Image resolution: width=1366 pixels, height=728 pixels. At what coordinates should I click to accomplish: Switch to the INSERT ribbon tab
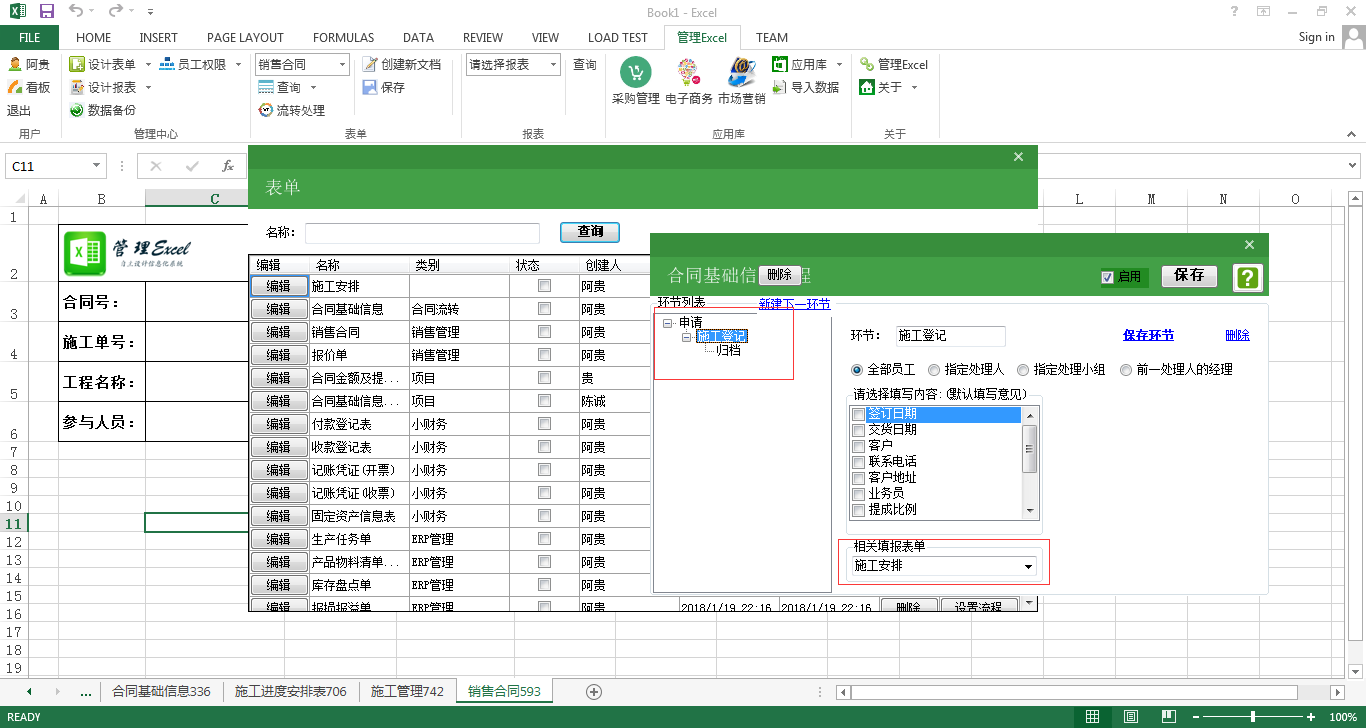(159, 38)
